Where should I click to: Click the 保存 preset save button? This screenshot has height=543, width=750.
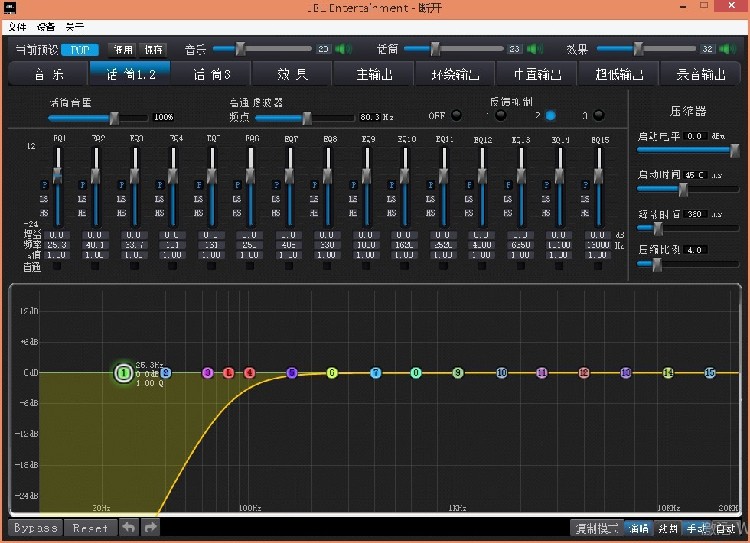pyautogui.click(x=153, y=49)
